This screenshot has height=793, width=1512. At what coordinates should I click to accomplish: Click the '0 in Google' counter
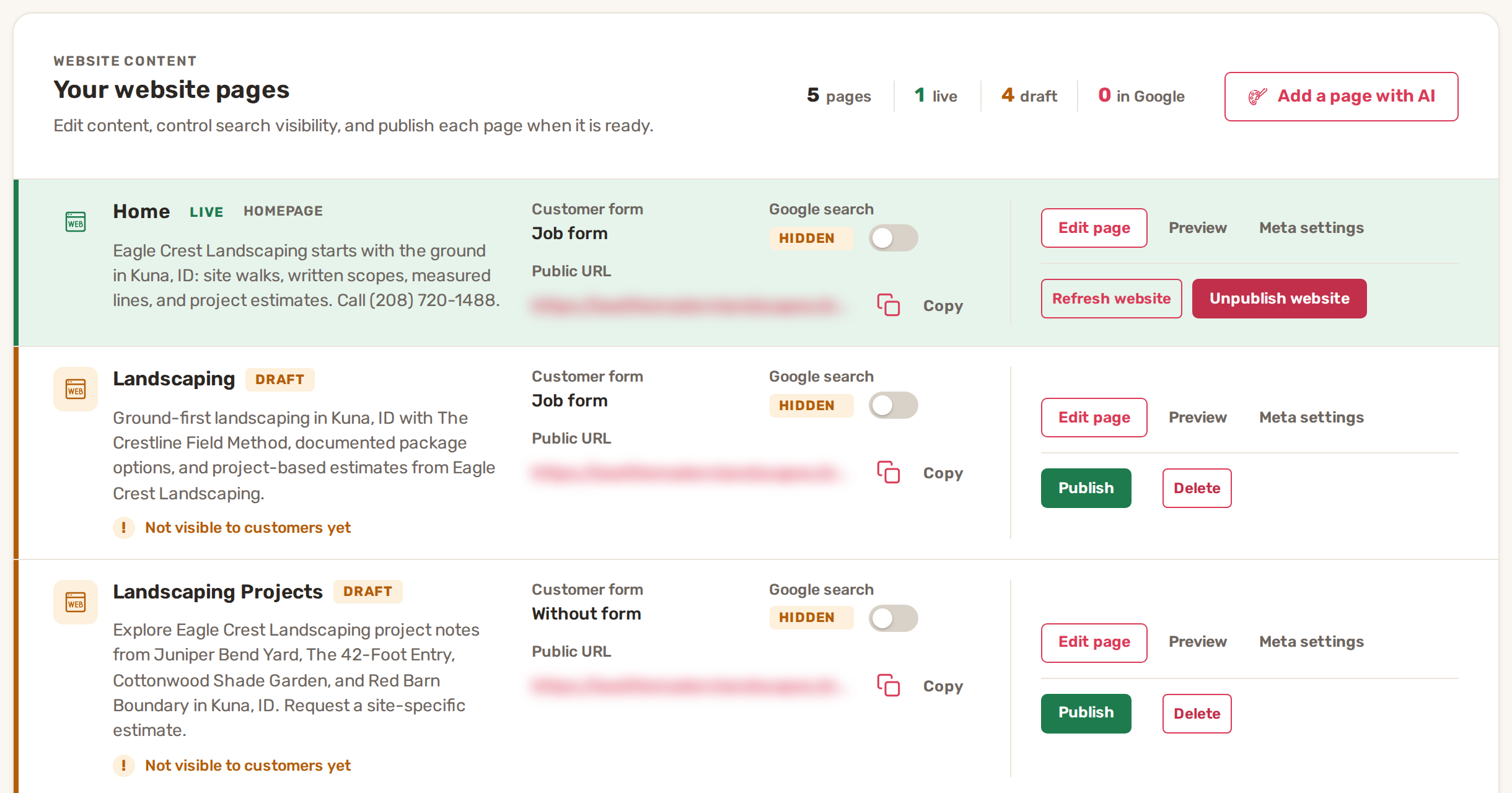1141,96
